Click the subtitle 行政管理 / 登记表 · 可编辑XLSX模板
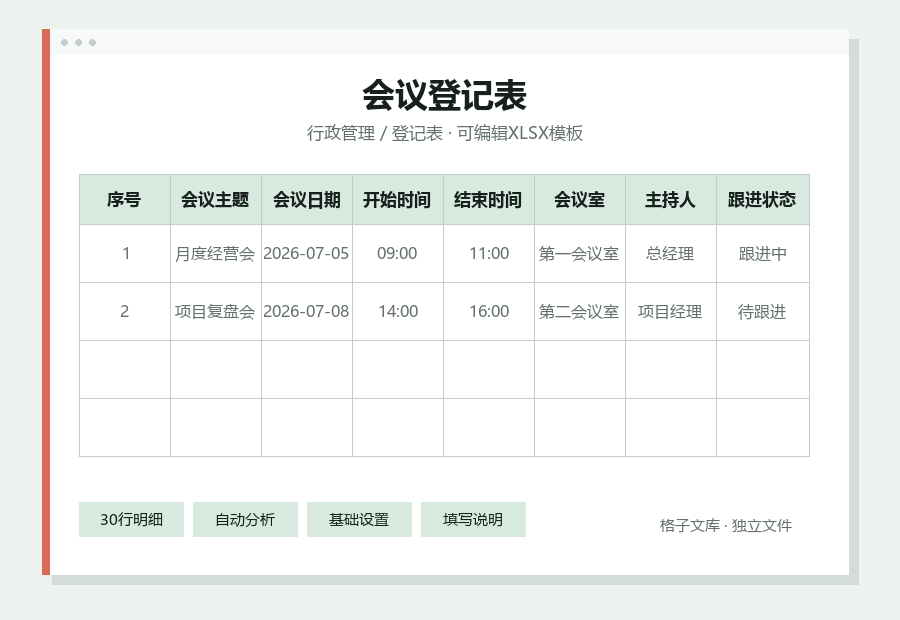 click(444, 133)
